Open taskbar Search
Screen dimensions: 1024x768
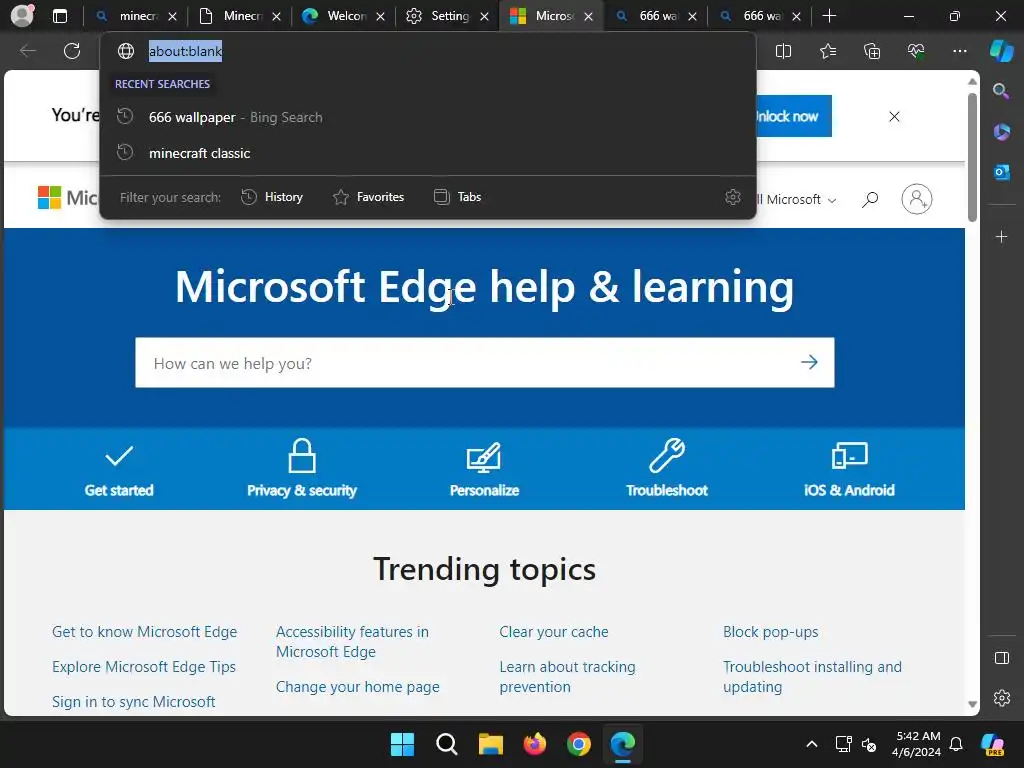coord(447,744)
